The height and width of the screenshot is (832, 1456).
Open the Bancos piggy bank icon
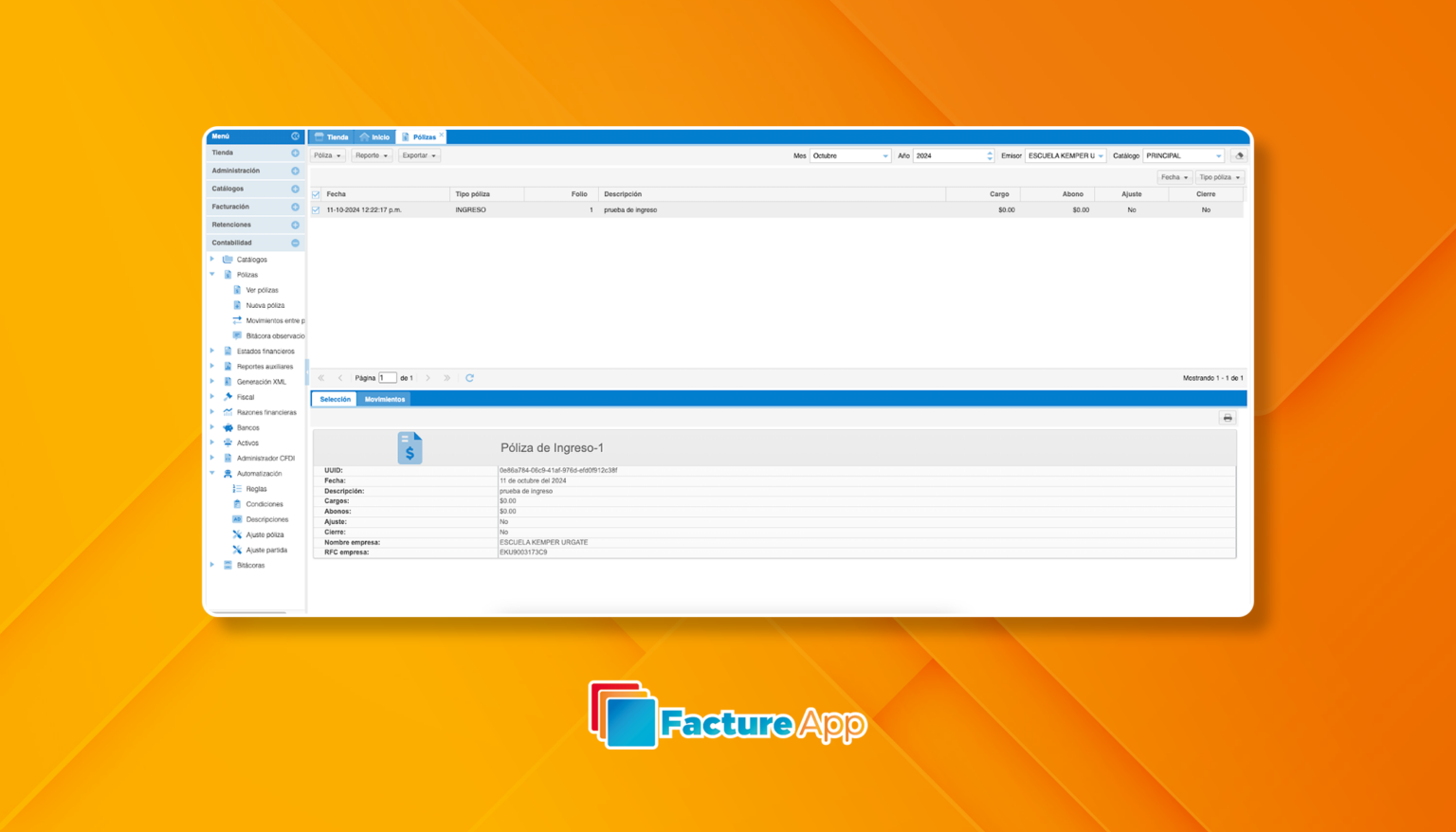(227, 427)
